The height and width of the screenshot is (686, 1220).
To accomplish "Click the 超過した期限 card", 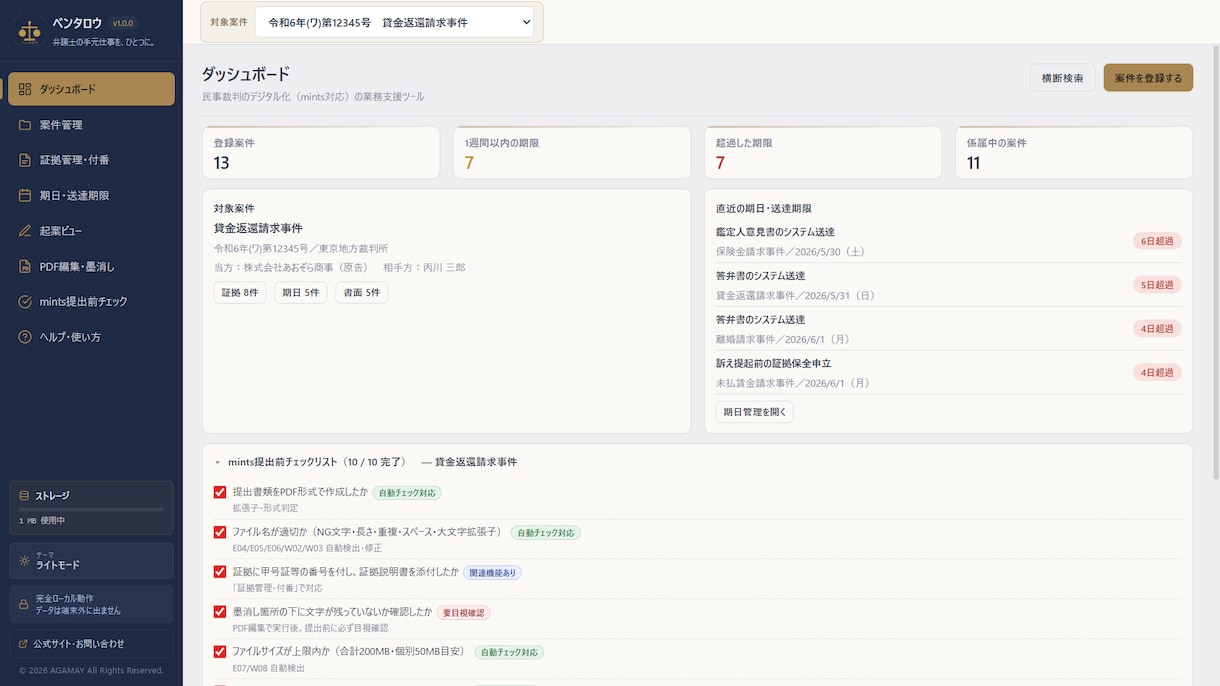I will tap(823, 153).
